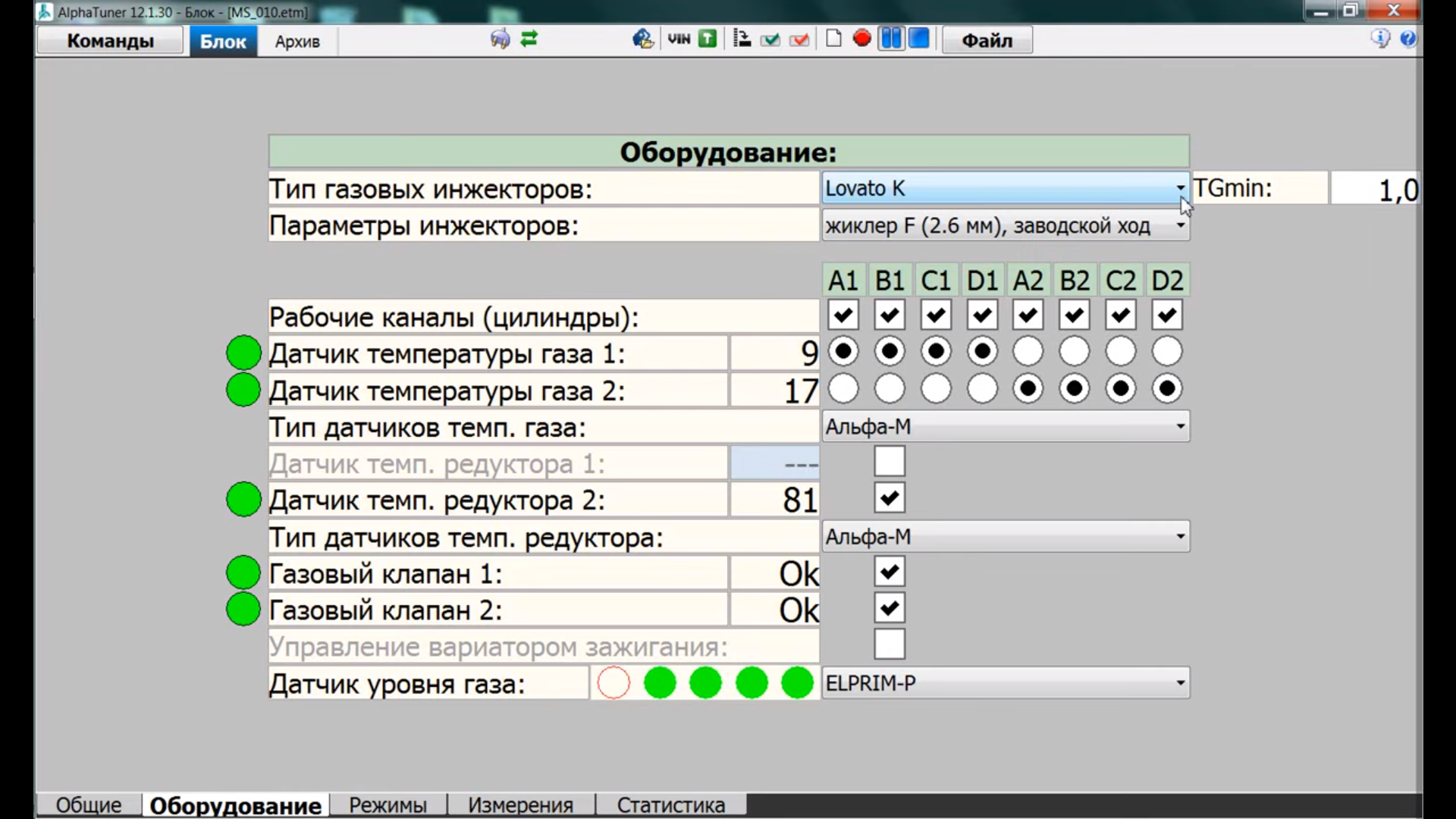
Task: Open the Команды menu
Action: coord(109,40)
